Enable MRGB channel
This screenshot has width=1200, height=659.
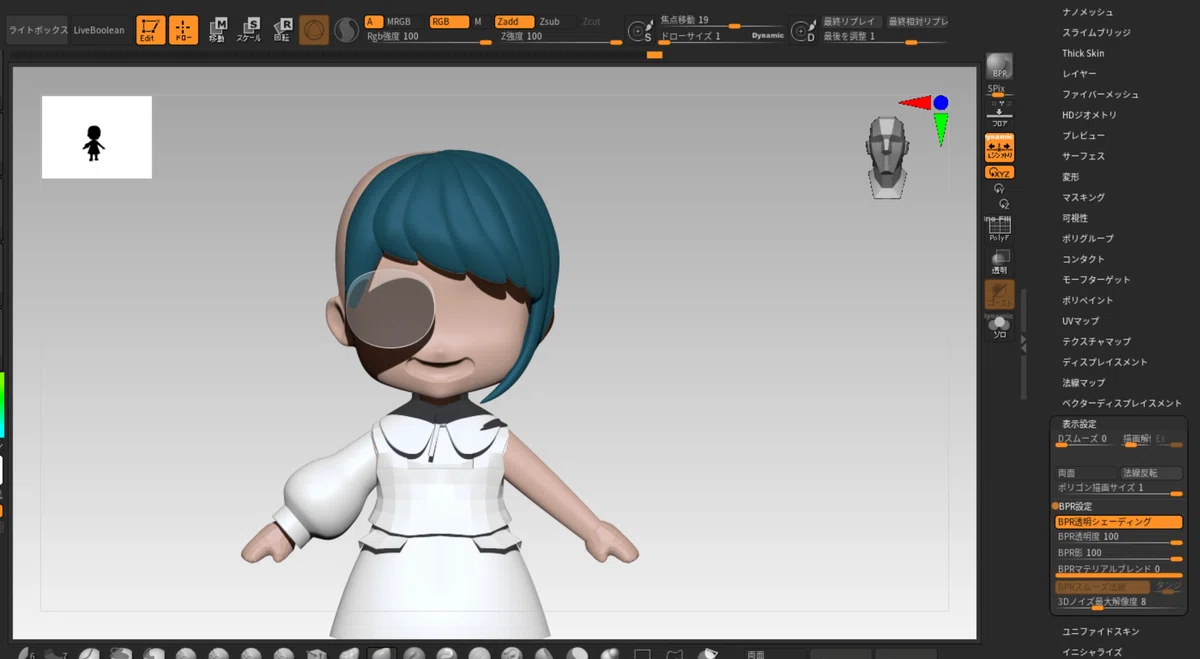(x=399, y=21)
